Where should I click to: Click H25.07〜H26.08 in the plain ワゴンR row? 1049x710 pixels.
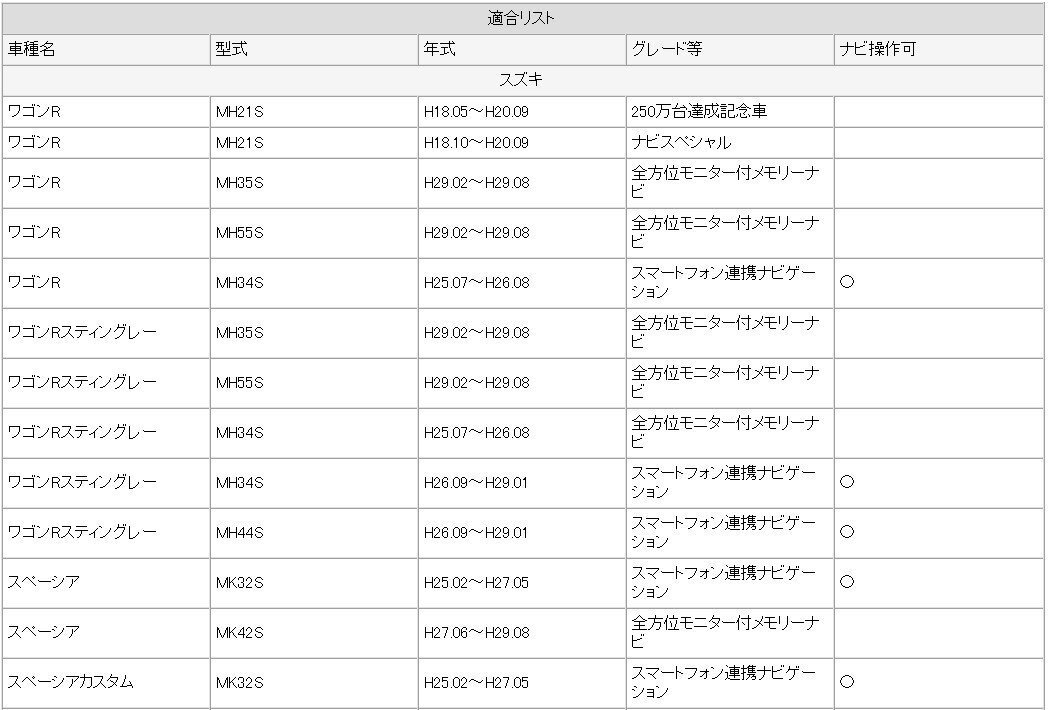pos(476,283)
